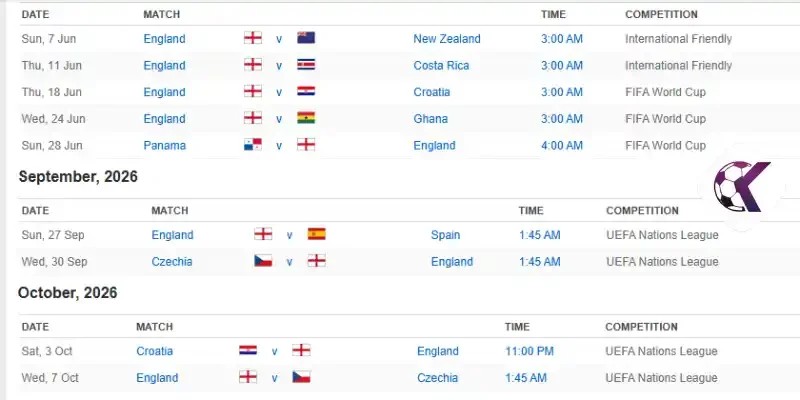The image size is (800, 400).
Task: Open the New Zealand team link
Action: click(x=447, y=39)
